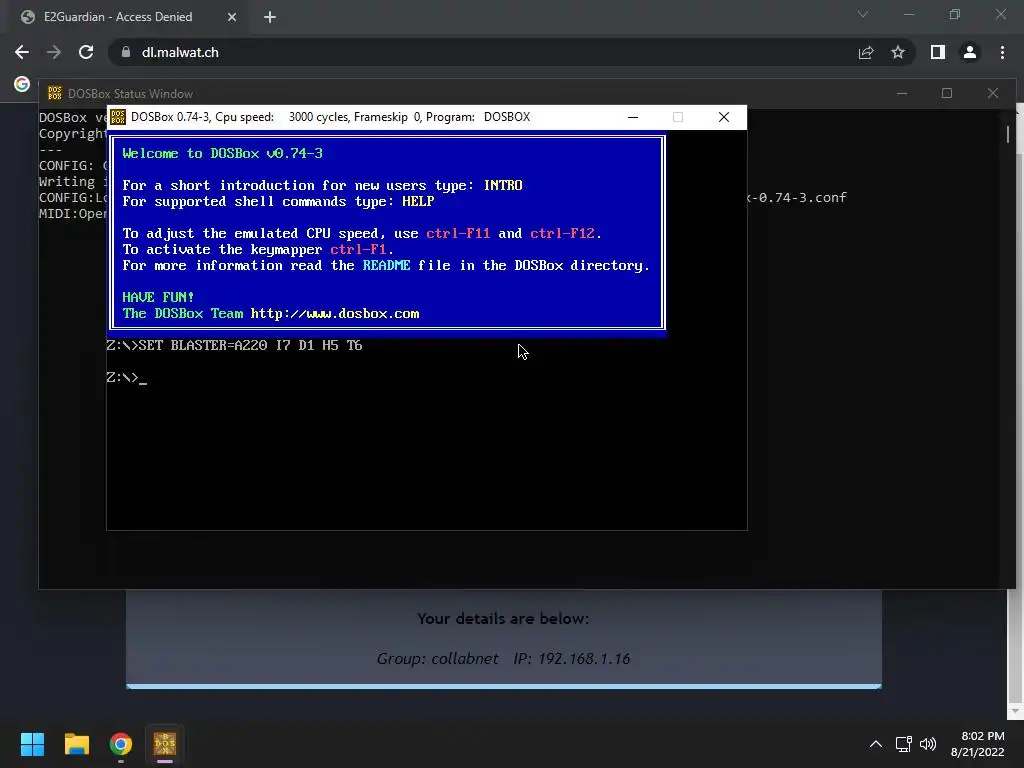Show hidden tray icons chevron
Image resolution: width=1024 pixels, height=768 pixels.
tap(876, 744)
